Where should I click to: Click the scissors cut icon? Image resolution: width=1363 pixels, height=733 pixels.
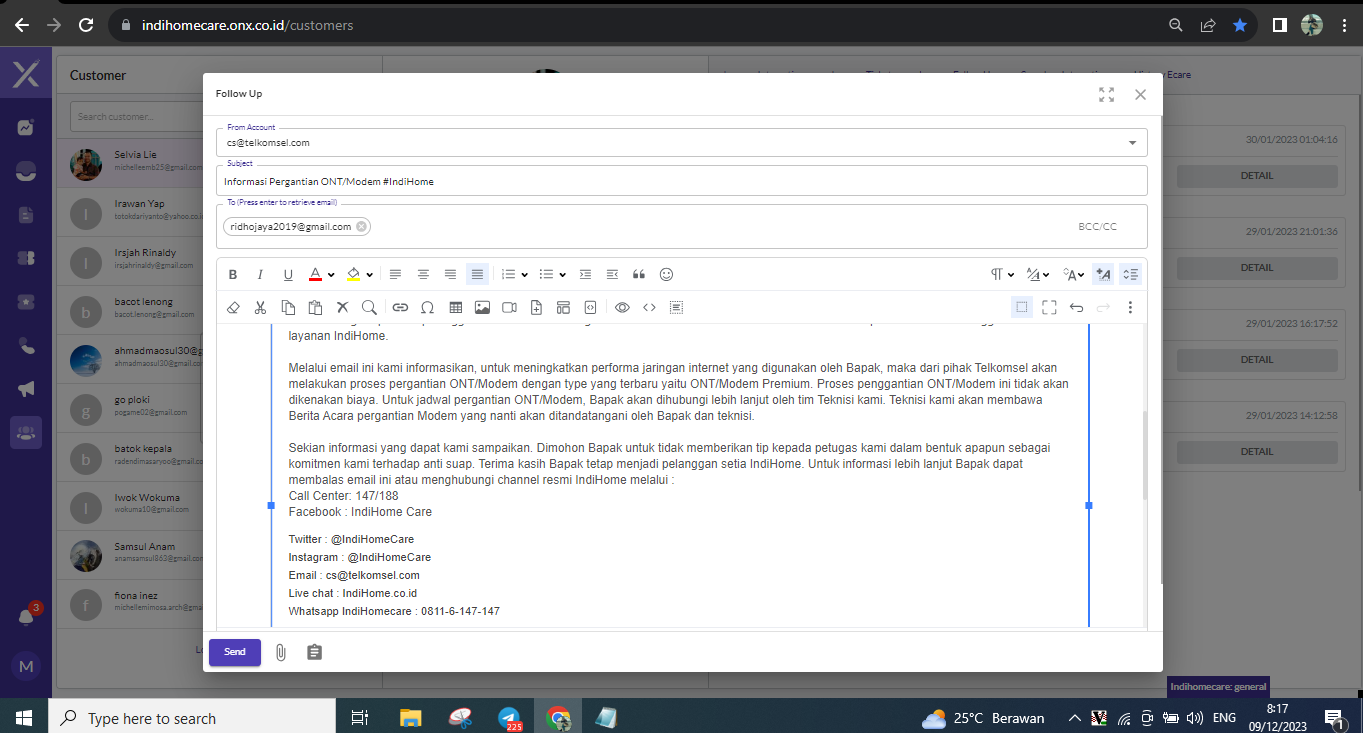tap(260, 307)
